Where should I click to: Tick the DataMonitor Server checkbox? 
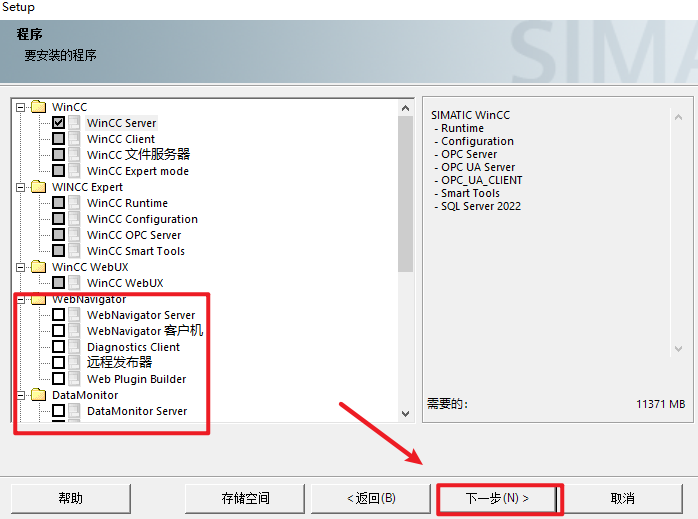point(59,411)
